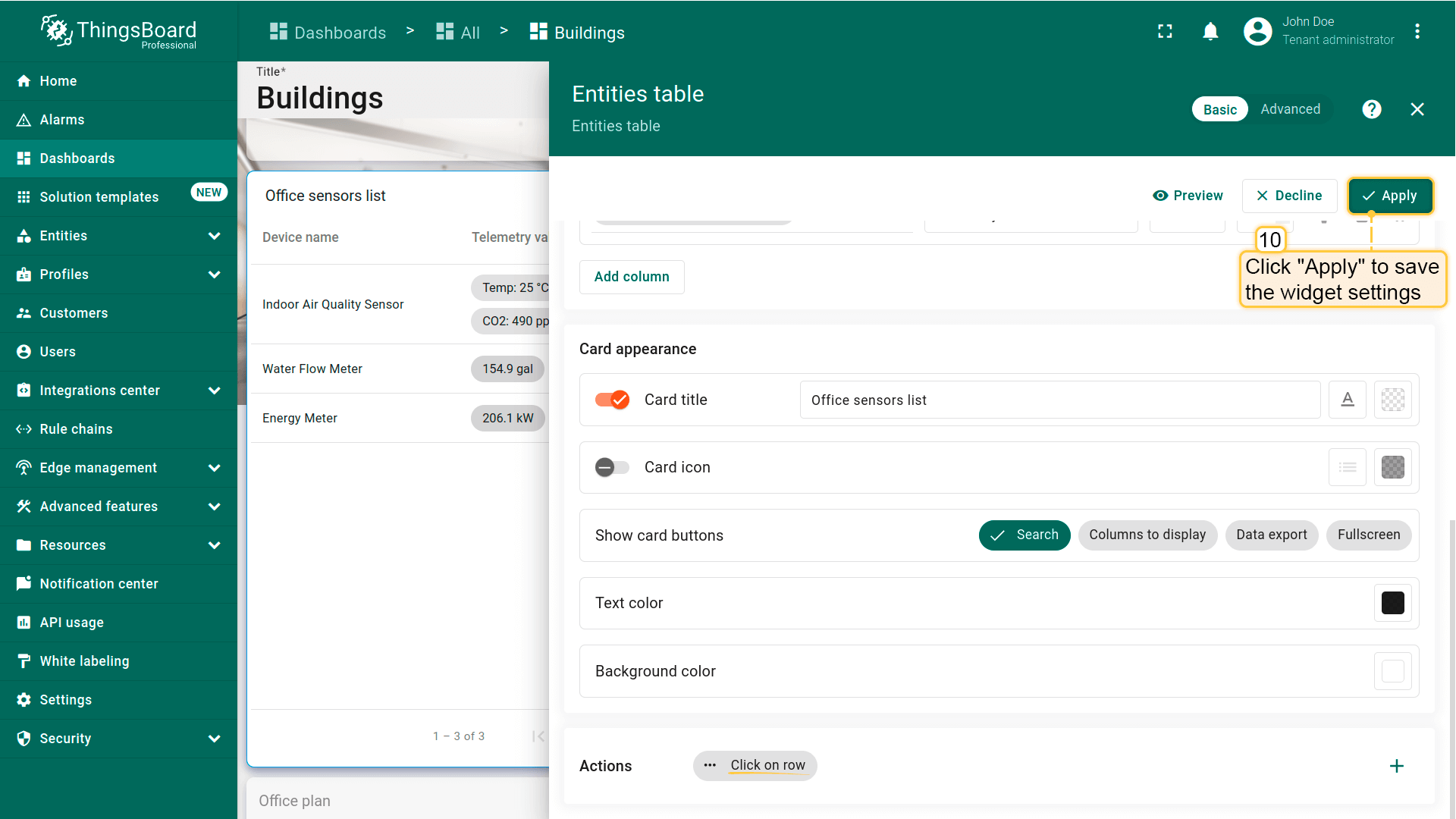The height and width of the screenshot is (819, 1456).
Task: Expand the Entities sidebar menu
Action: tap(214, 236)
